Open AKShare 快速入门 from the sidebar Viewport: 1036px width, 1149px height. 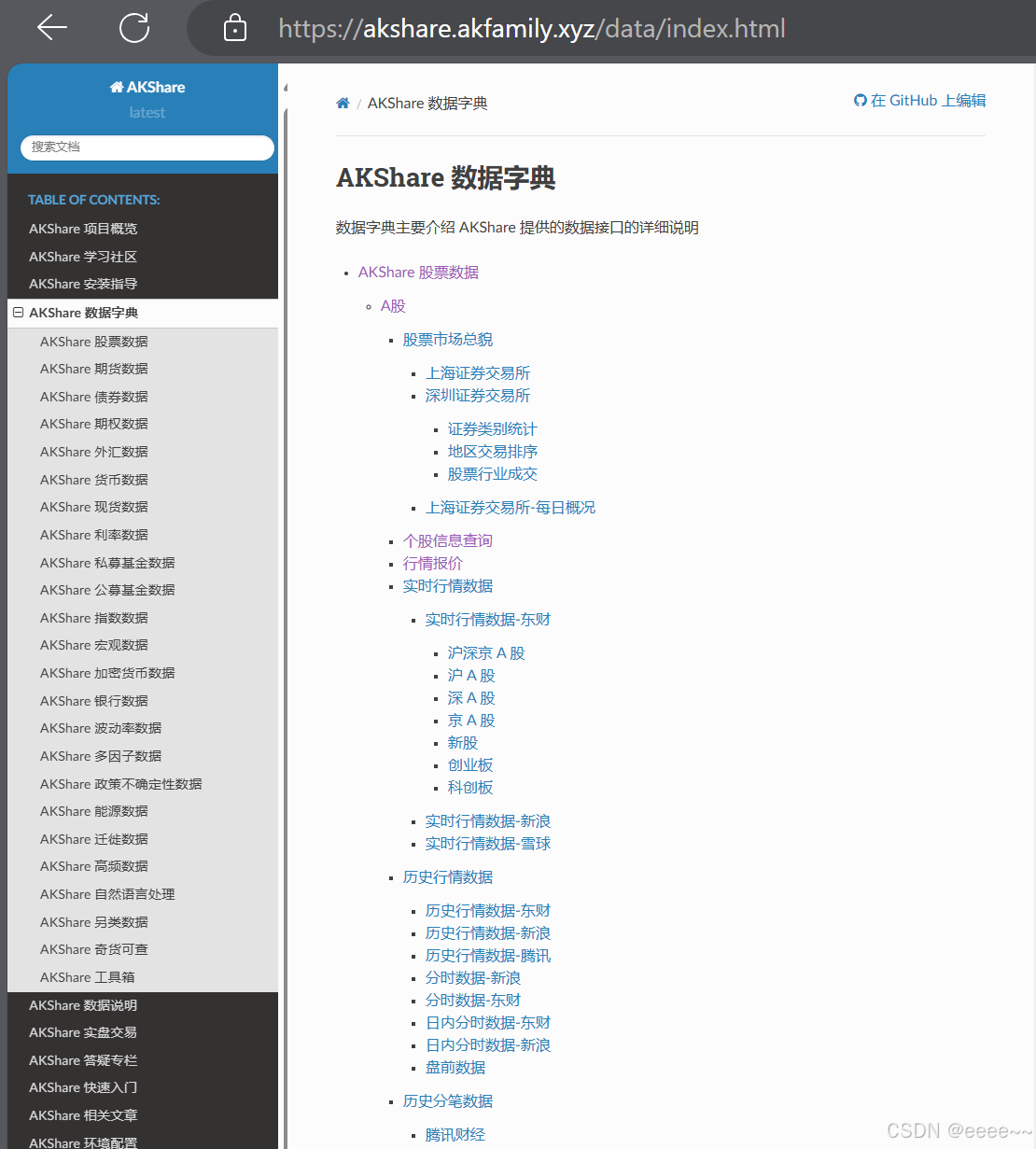point(82,1086)
